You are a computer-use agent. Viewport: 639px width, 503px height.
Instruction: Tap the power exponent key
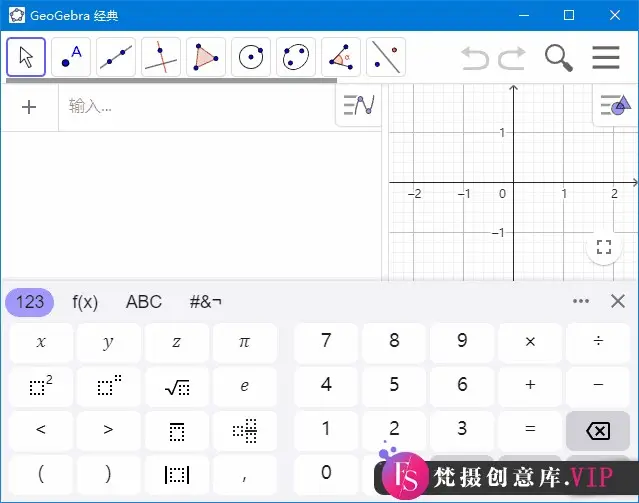[108, 386]
